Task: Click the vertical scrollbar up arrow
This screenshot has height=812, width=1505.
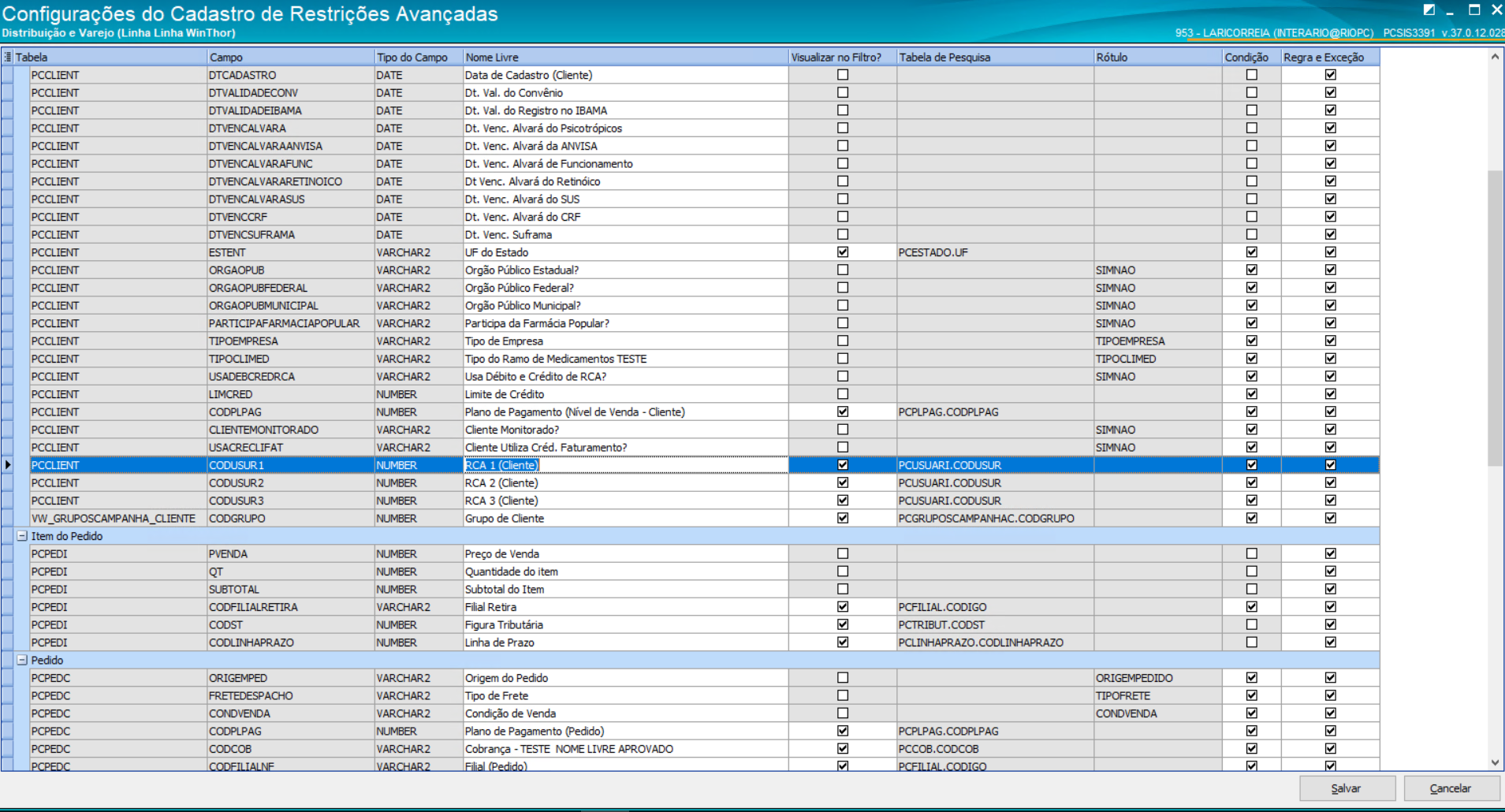Action: tap(1495, 57)
